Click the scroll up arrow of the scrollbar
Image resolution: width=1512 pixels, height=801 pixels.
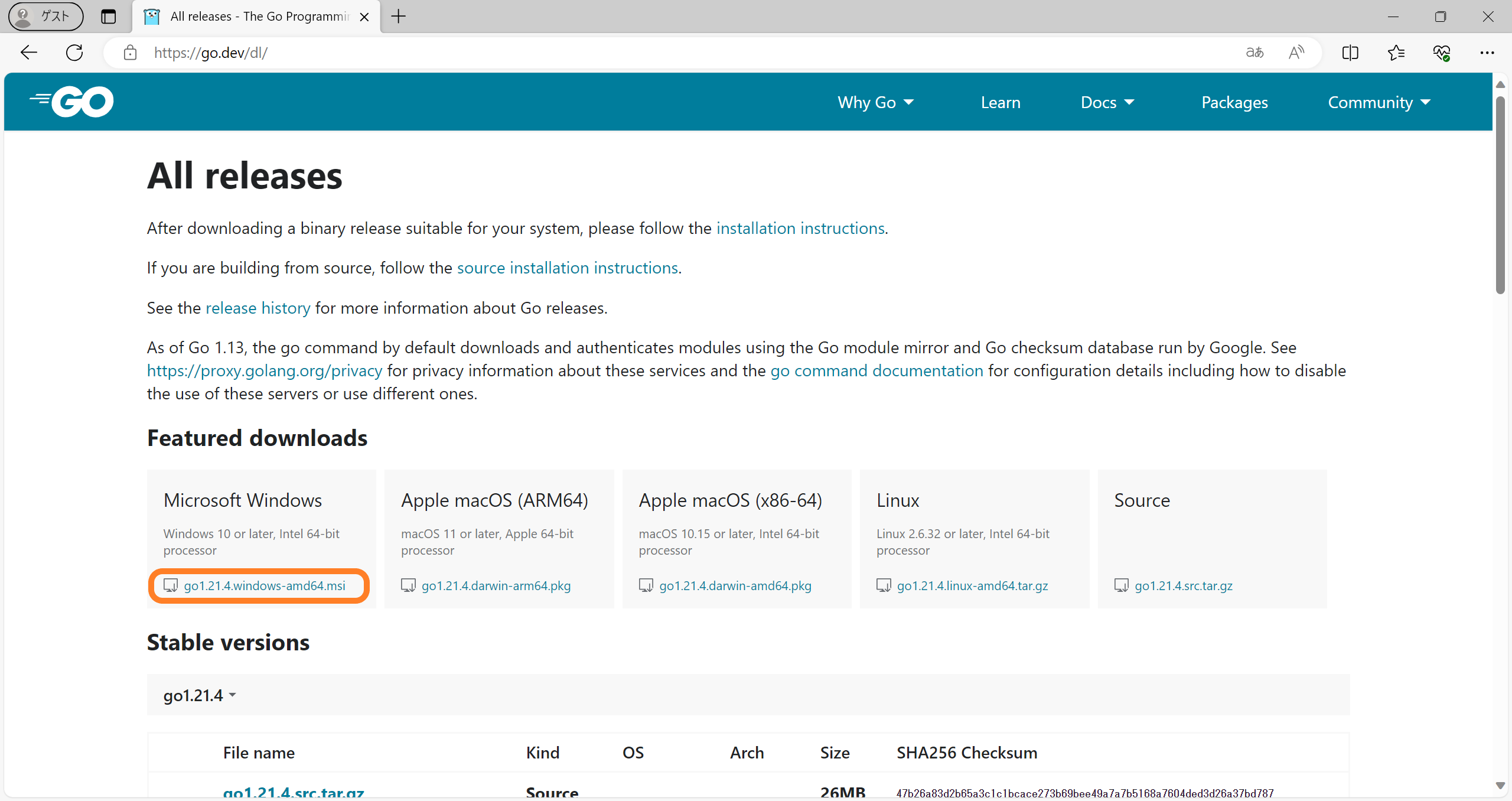(x=1500, y=84)
